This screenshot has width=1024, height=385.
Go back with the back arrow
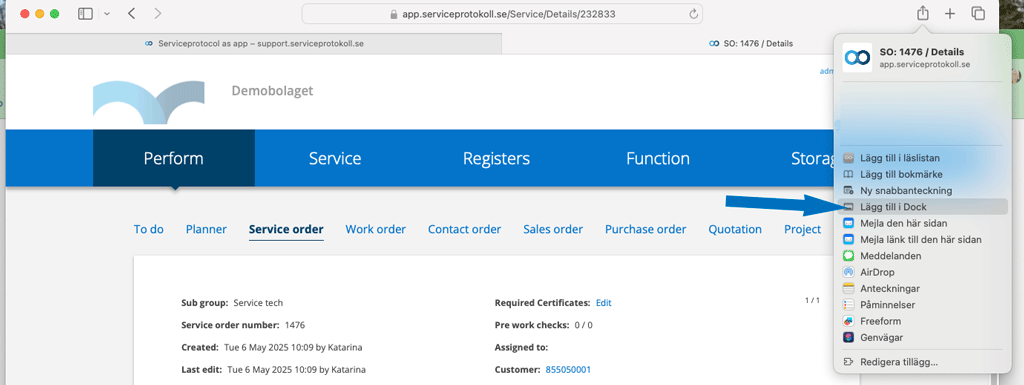(x=131, y=13)
